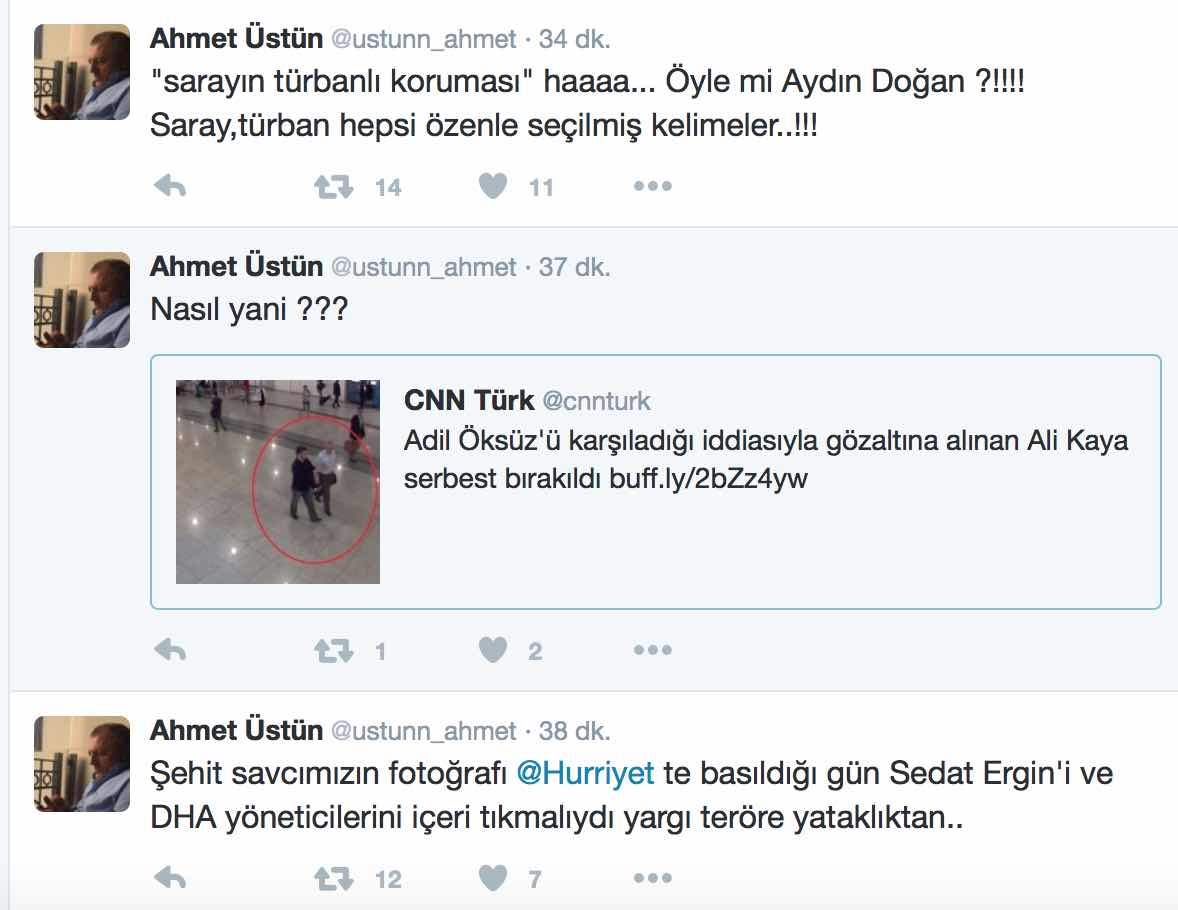Retweet the 'Nasıl yani ???' tweet
Image resolution: width=1178 pixels, height=910 pixels.
tap(334, 651)
